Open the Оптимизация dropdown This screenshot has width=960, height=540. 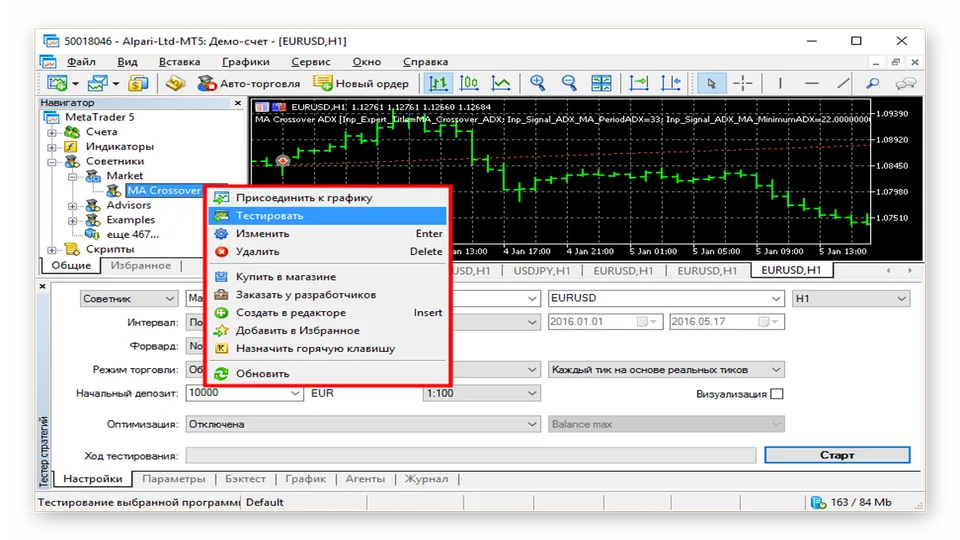[362, 424]
